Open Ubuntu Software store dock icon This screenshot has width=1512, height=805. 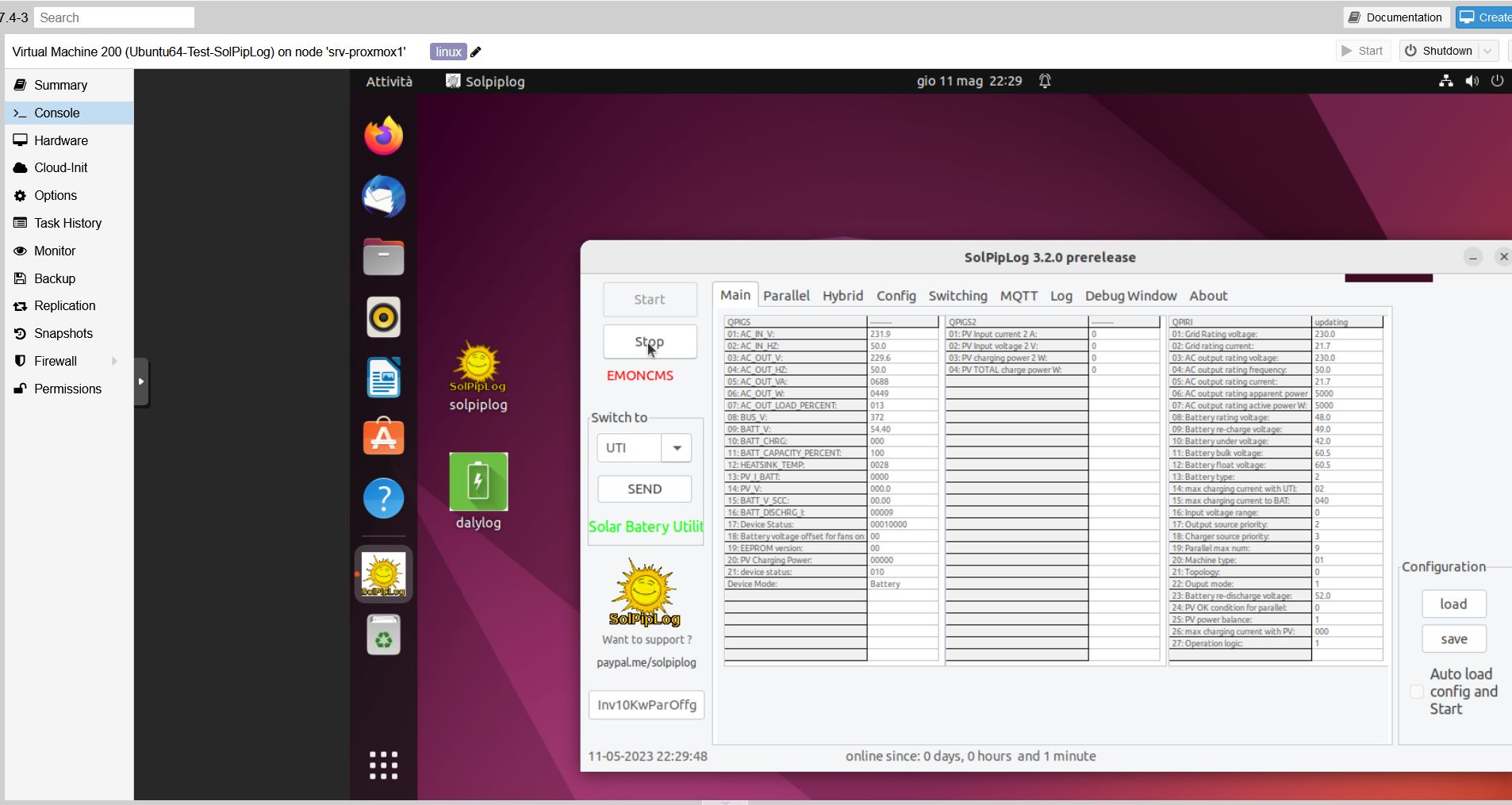pyautogui.click(x=383, y=437)
